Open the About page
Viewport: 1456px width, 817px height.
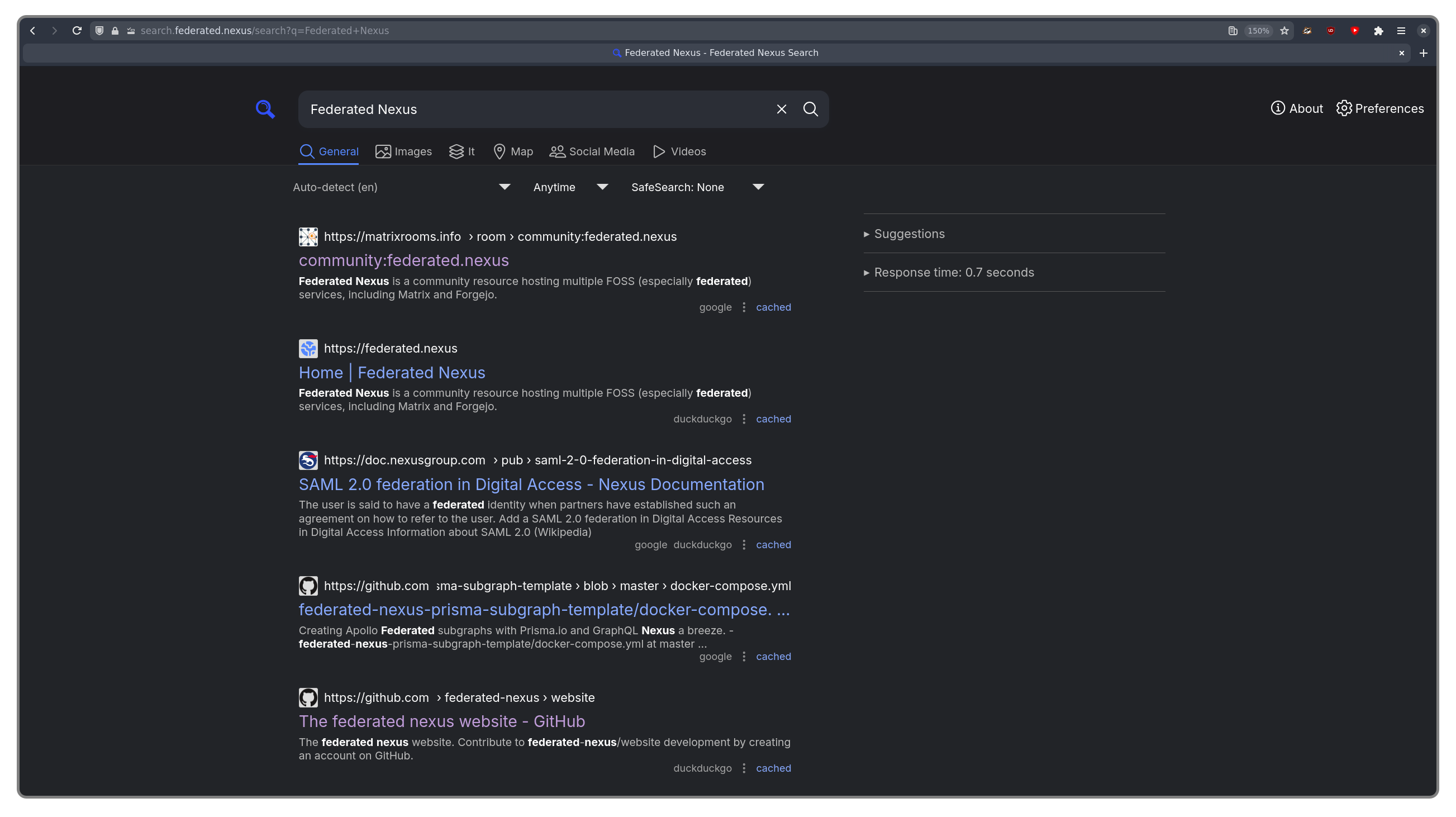point(1297,108)
